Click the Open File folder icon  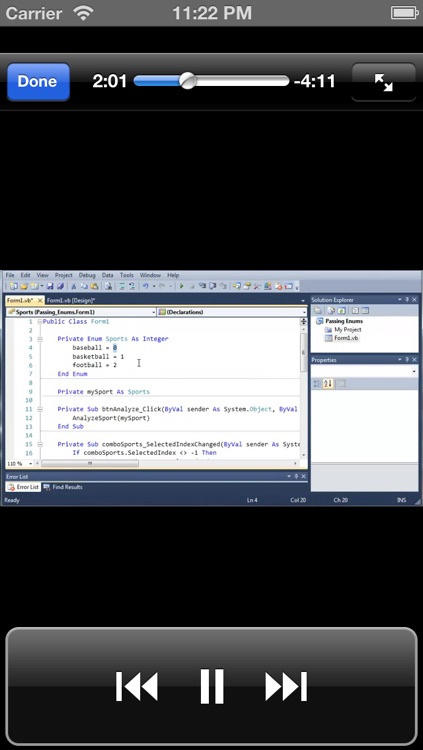point(23,286)
